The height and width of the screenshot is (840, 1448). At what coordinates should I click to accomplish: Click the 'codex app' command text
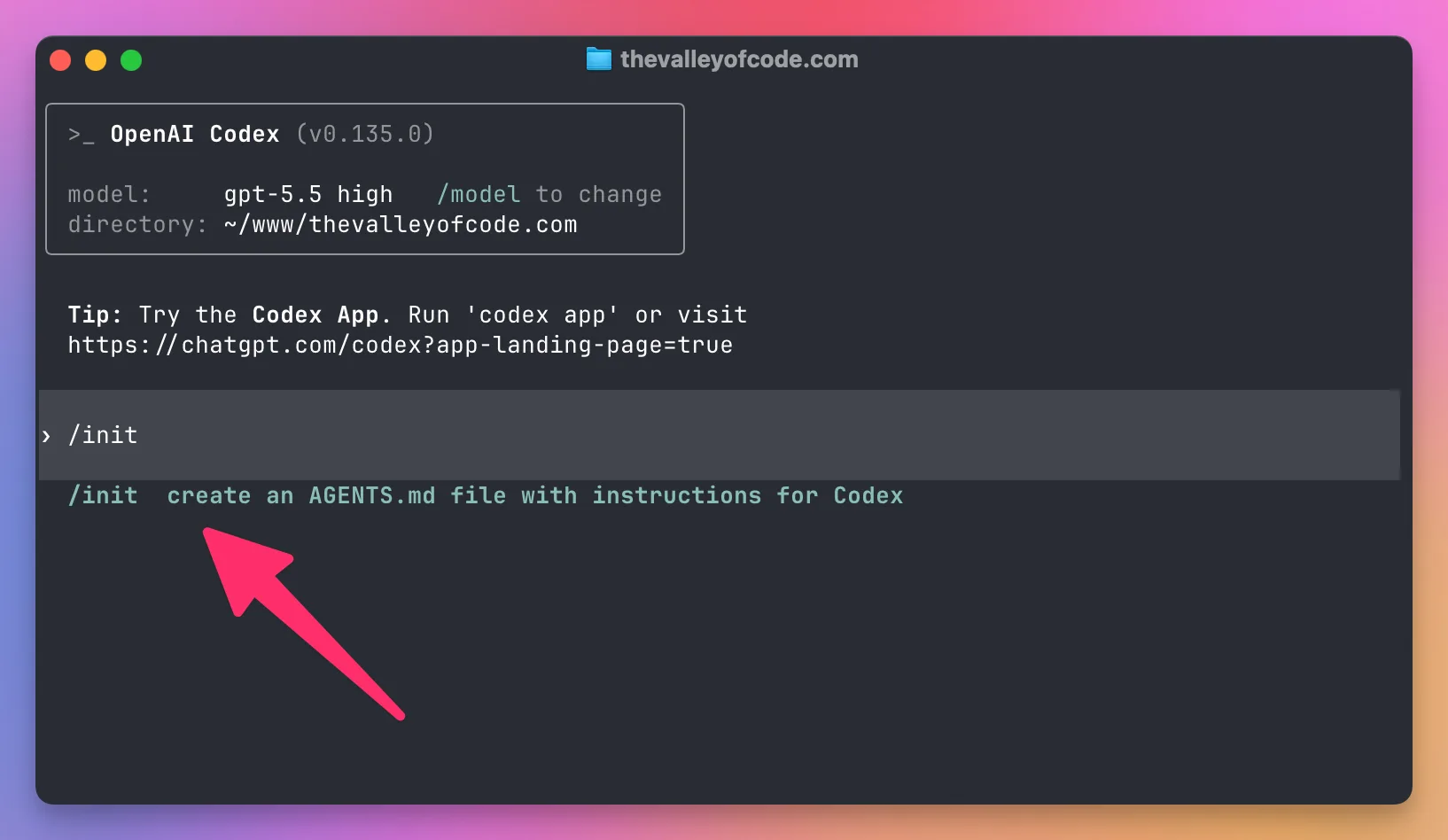pyautogui.click(x=542, y=315)
